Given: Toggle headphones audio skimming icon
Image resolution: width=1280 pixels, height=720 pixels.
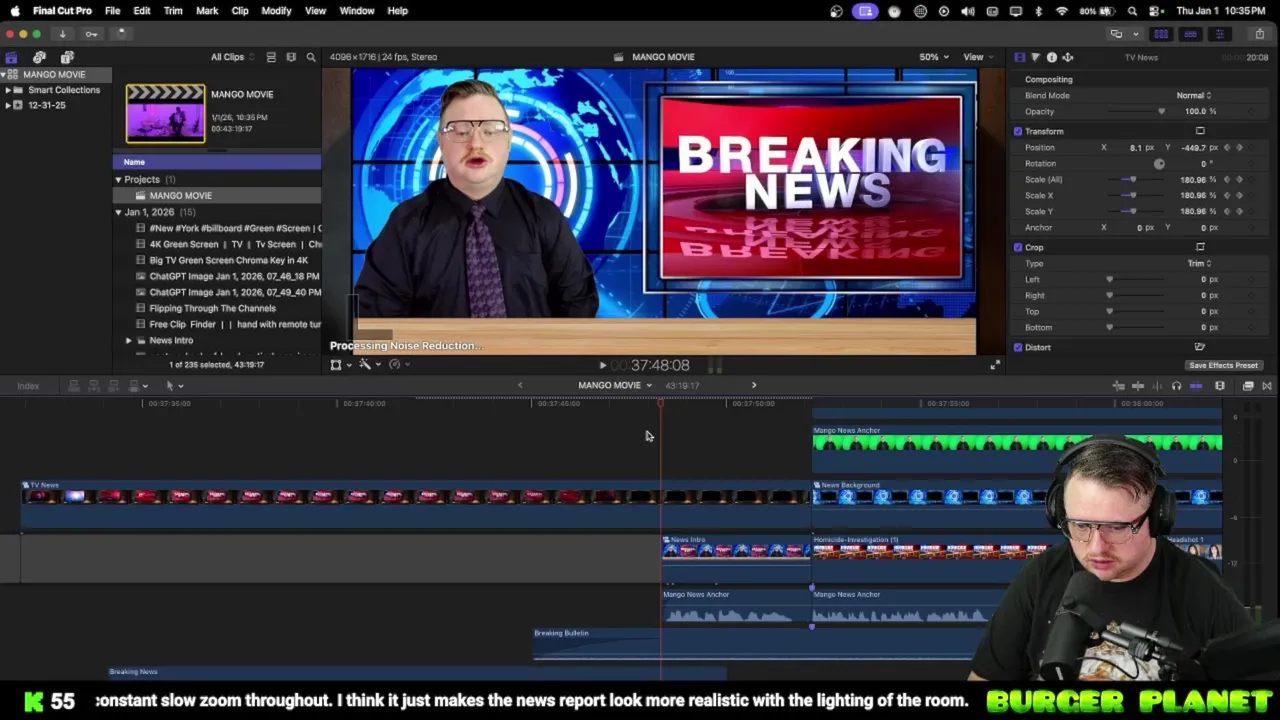Looking at the screenshot, I should point(1176,386).
